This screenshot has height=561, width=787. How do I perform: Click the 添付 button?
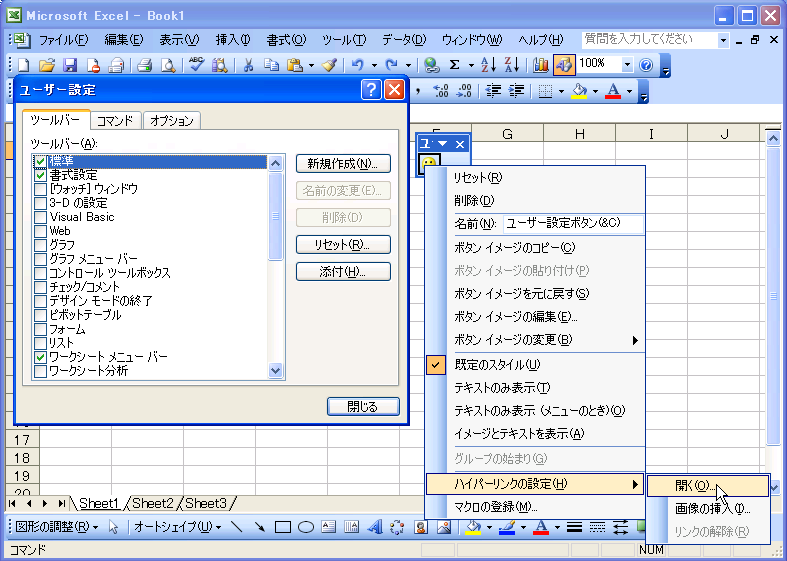click(343, 272)
